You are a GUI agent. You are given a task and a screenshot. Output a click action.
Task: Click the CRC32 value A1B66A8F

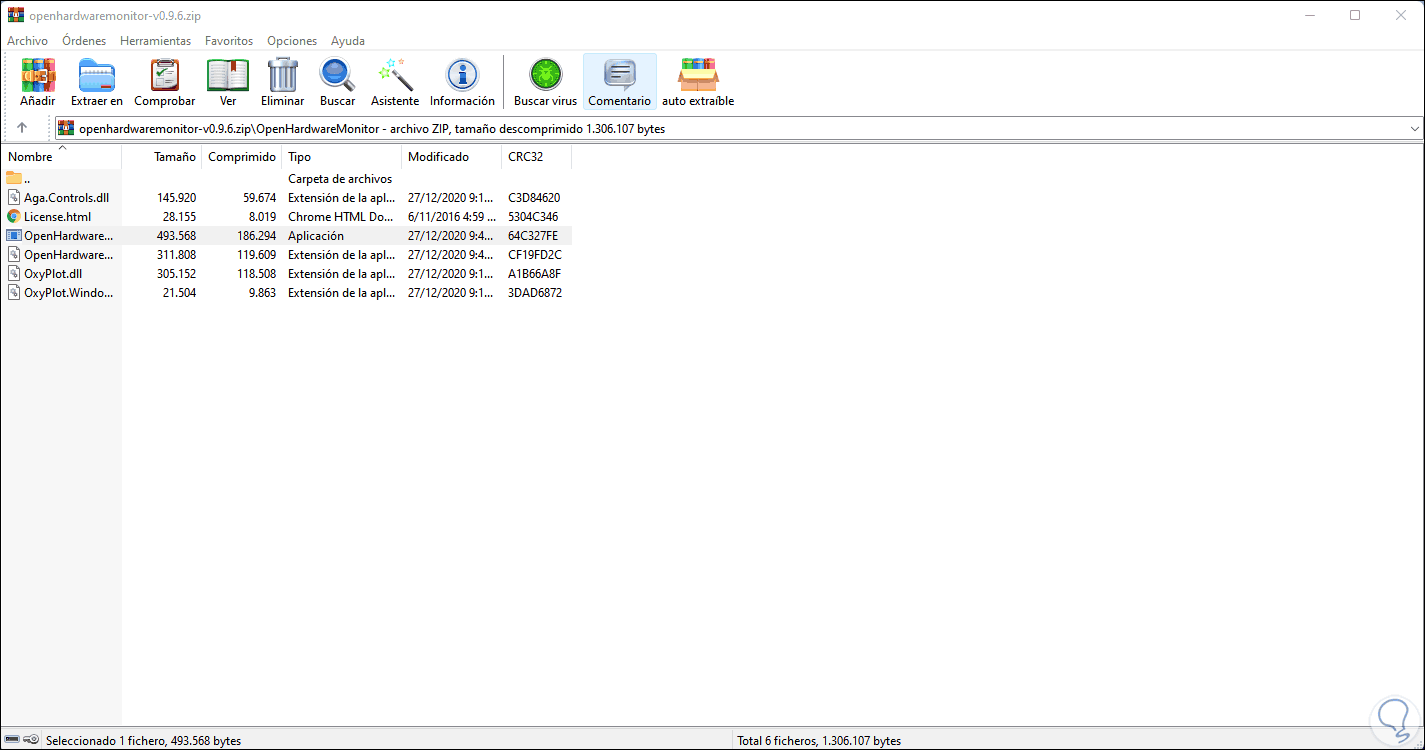[x=535, y=274]
